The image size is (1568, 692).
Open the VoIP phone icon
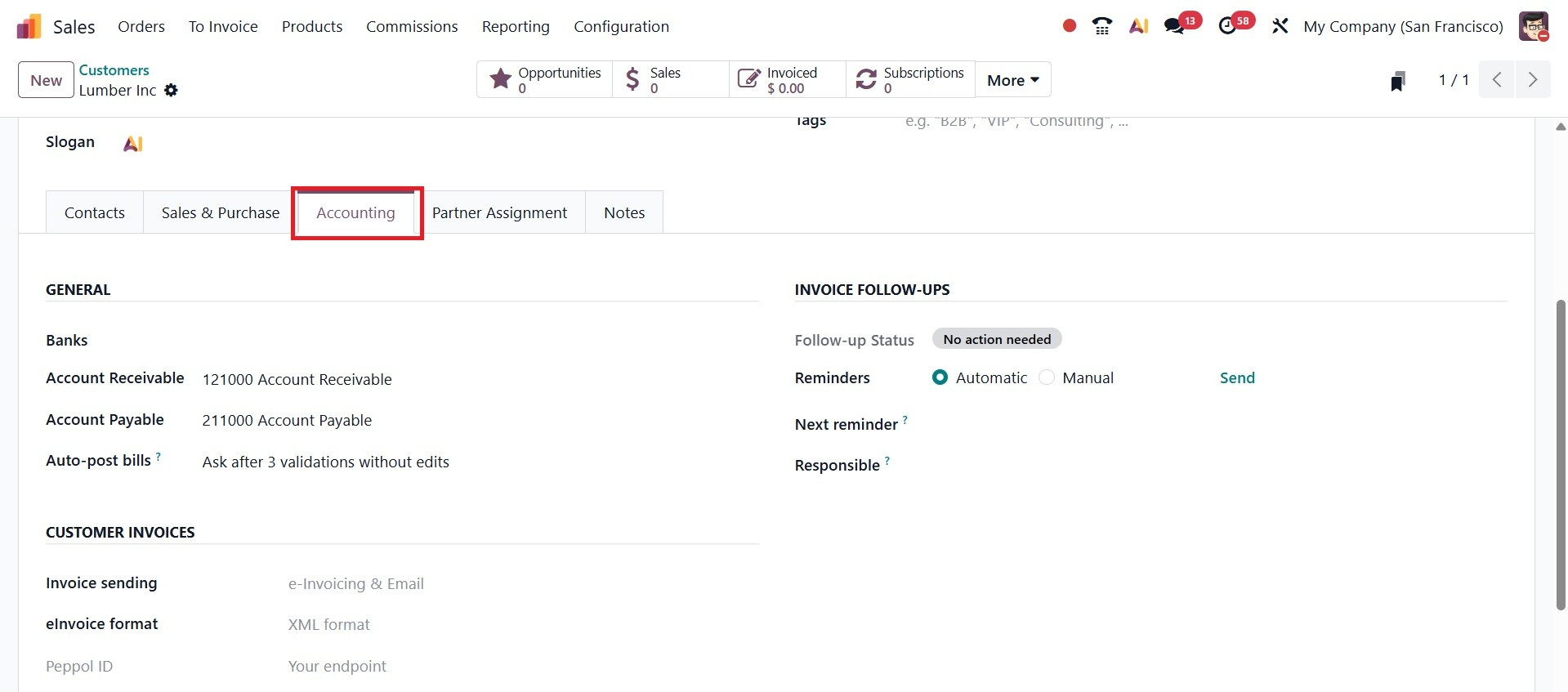point(1101,26)
